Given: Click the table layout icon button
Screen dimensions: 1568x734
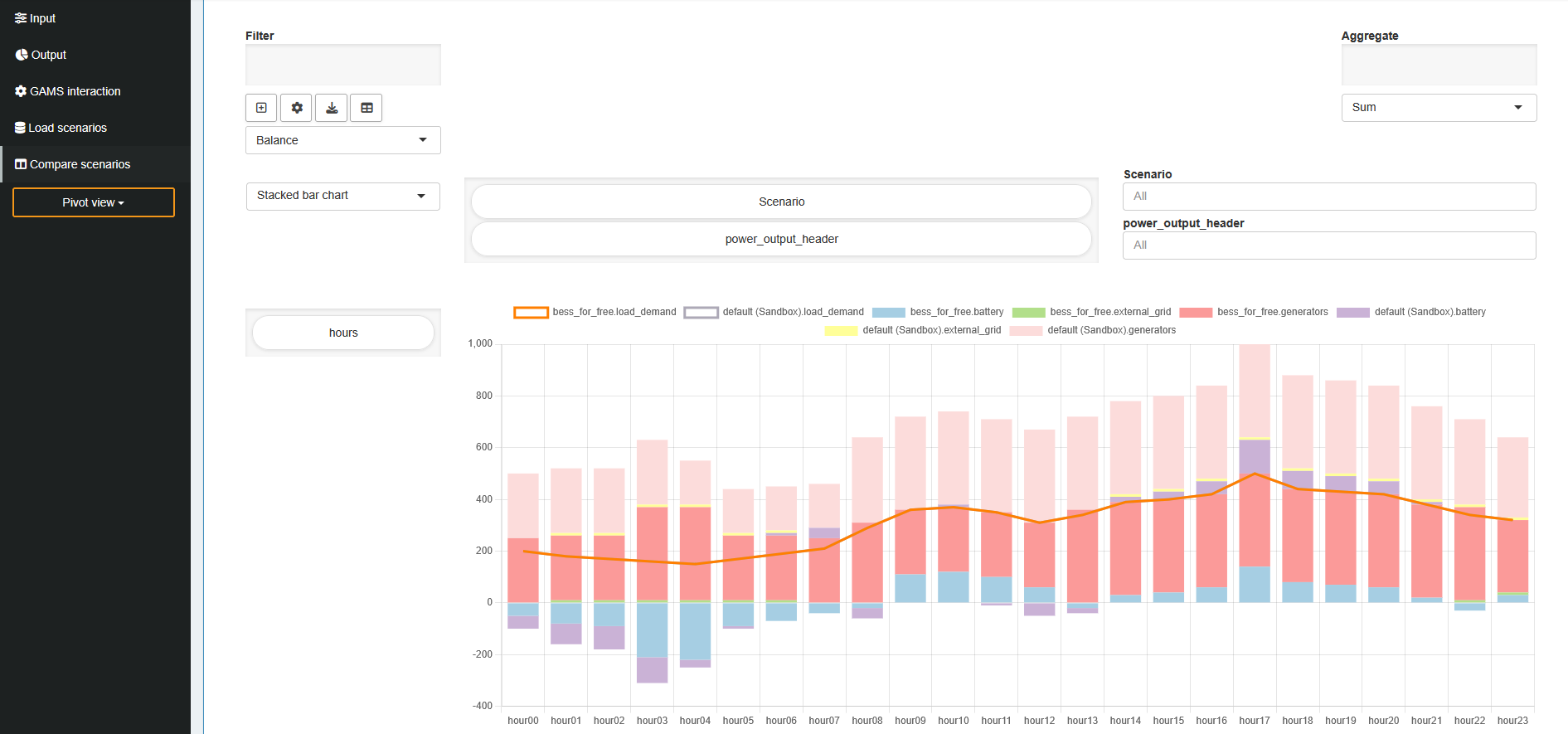Looking at the screenshot, I should [x=367, y=108].
